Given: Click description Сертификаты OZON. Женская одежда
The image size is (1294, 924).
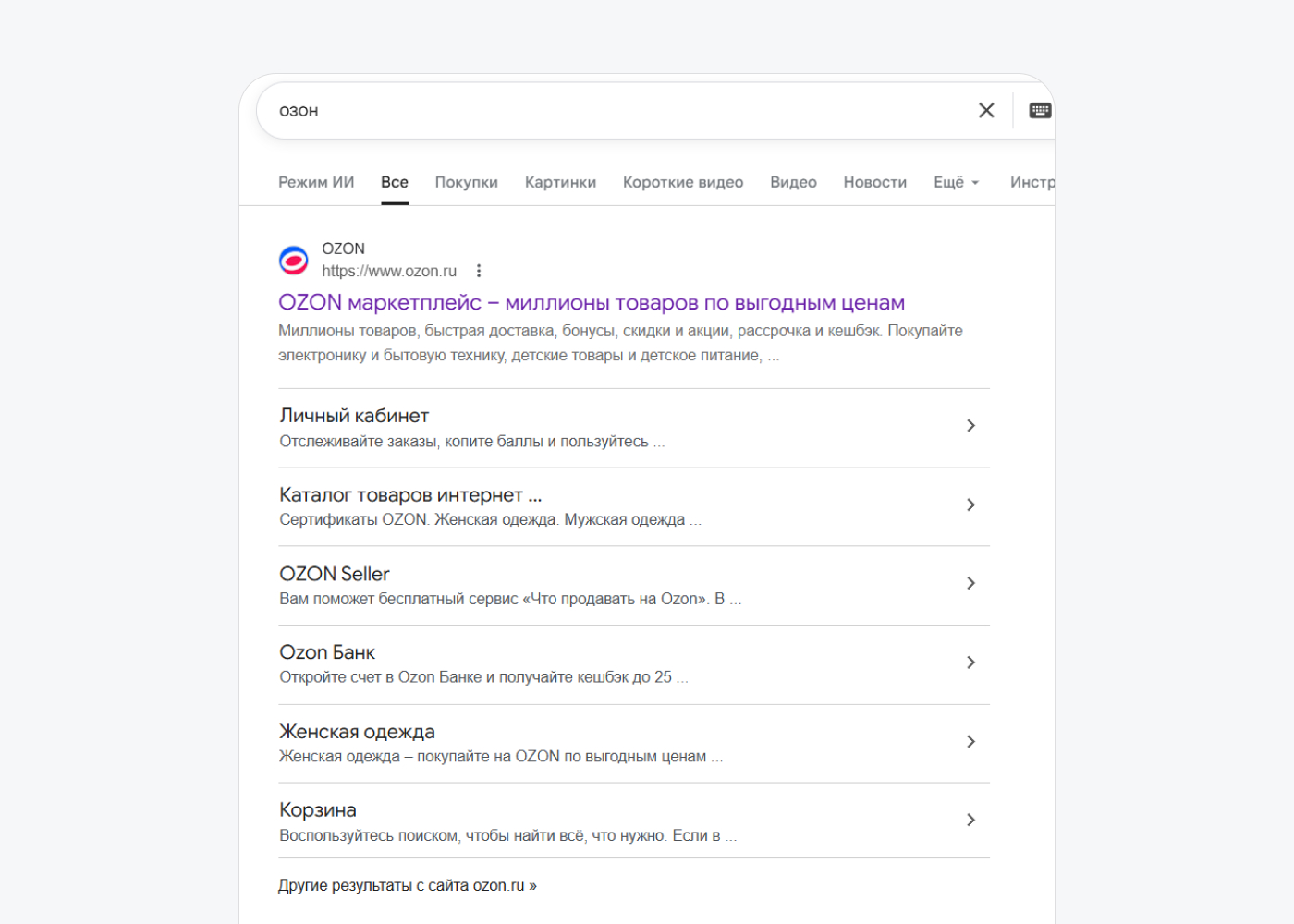Looking at the screenshot, I should [x=491, y=519].
